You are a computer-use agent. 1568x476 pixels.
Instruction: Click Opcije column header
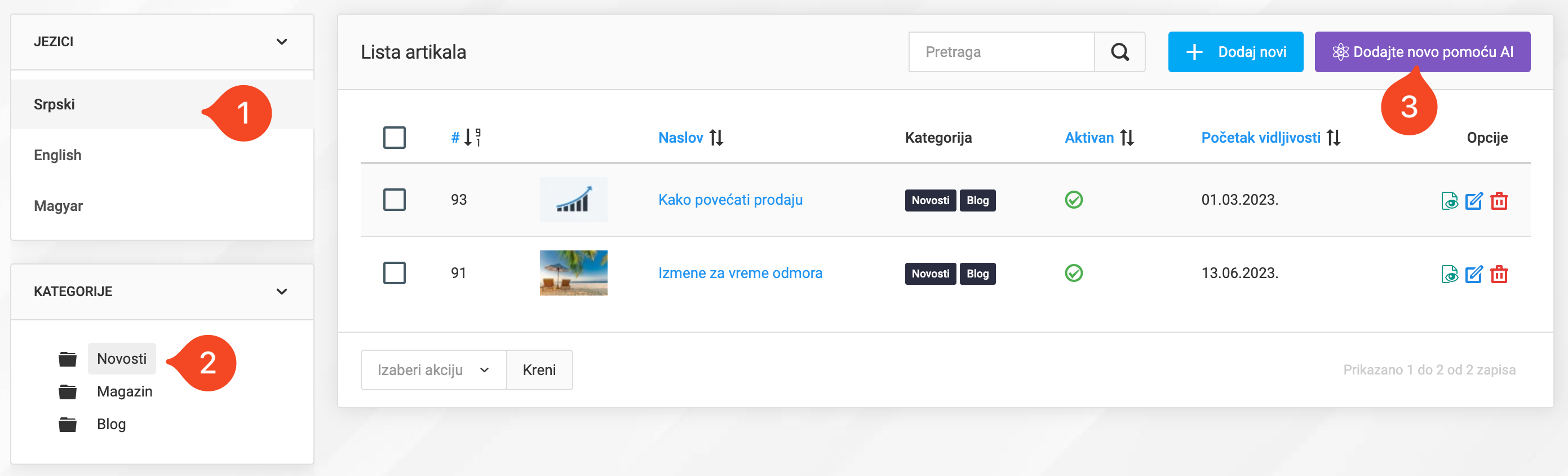tap(1487, 138)
